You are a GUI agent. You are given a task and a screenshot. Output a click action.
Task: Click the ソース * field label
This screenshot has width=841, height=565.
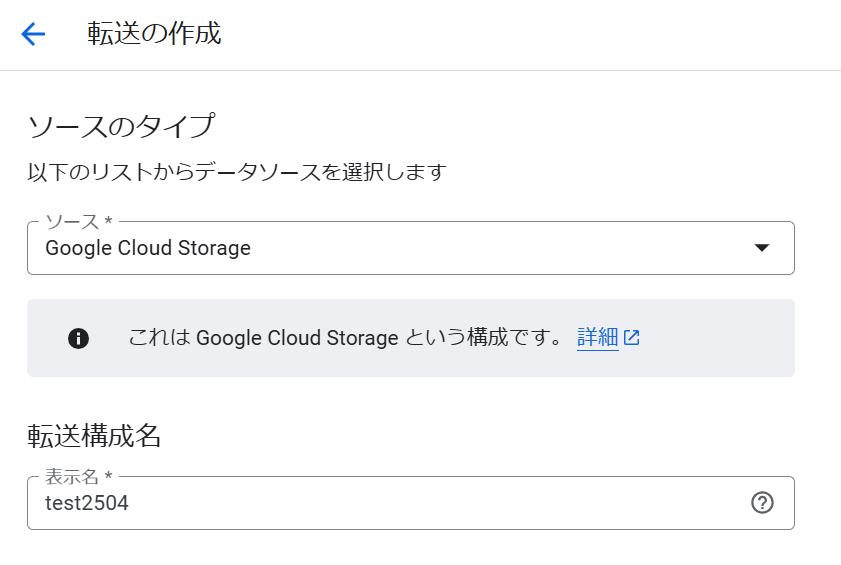click(78, 221)
